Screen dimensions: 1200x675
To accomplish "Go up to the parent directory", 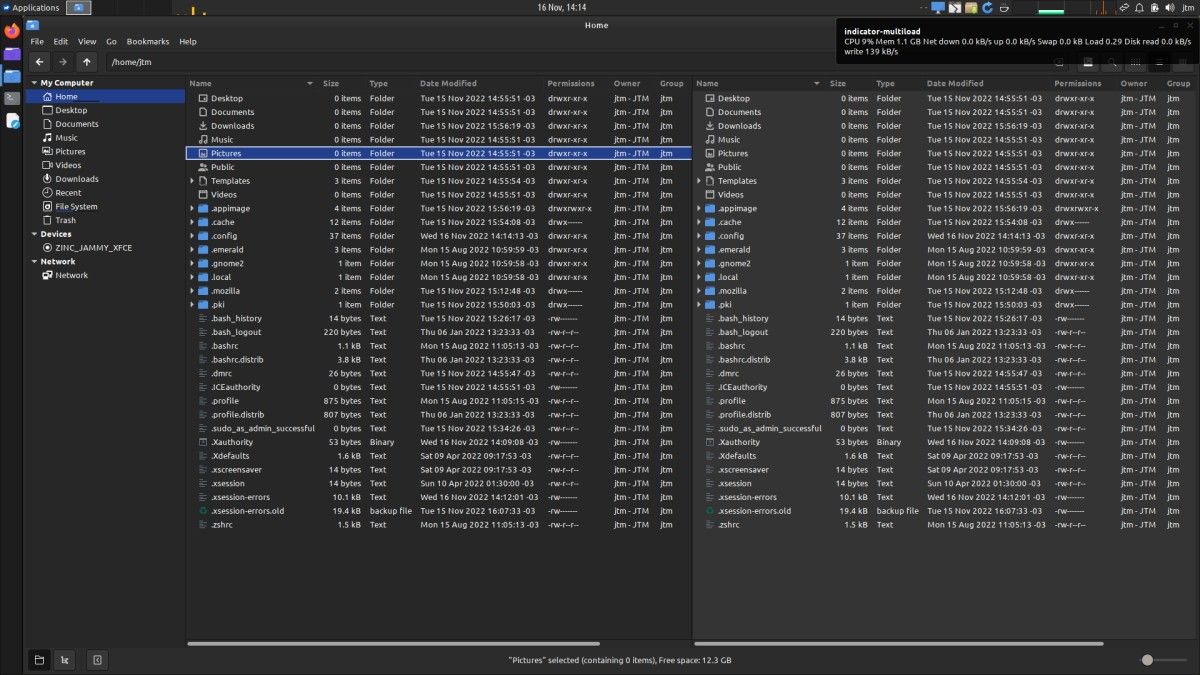I will coord(87,62).
